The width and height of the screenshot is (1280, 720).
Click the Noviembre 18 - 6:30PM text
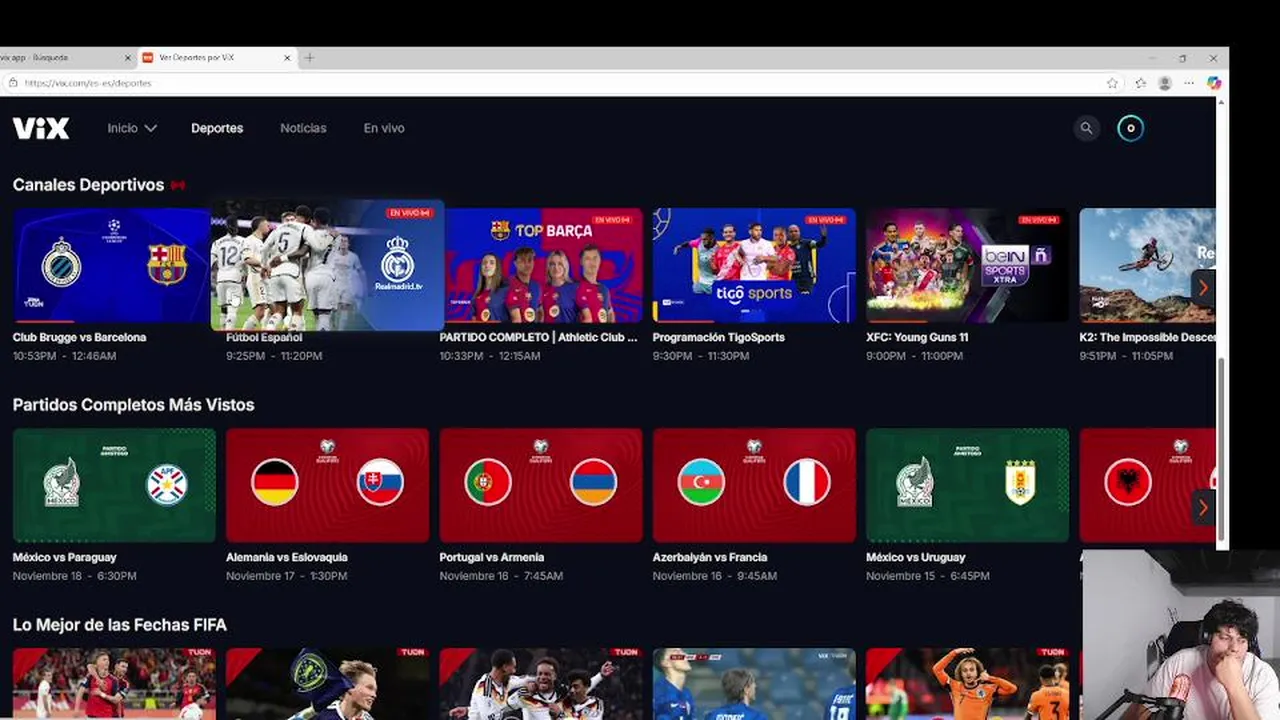coord(75,576)
